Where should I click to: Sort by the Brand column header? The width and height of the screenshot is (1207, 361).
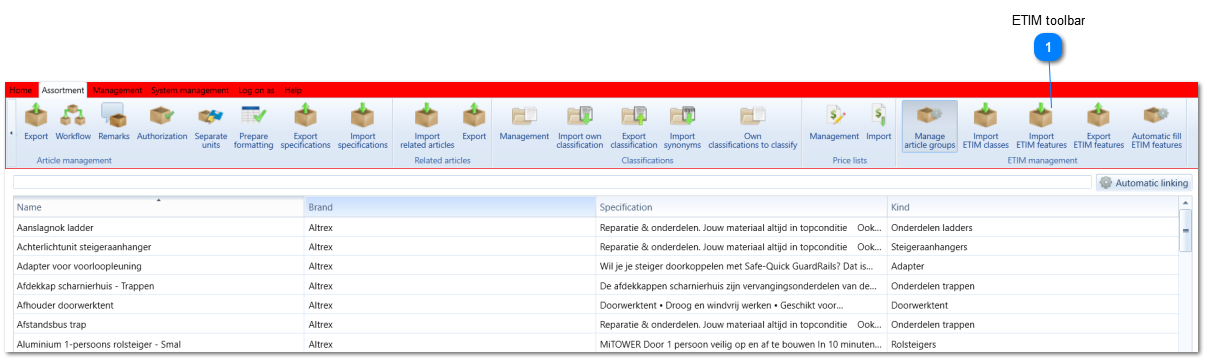[x=450, y=207]
